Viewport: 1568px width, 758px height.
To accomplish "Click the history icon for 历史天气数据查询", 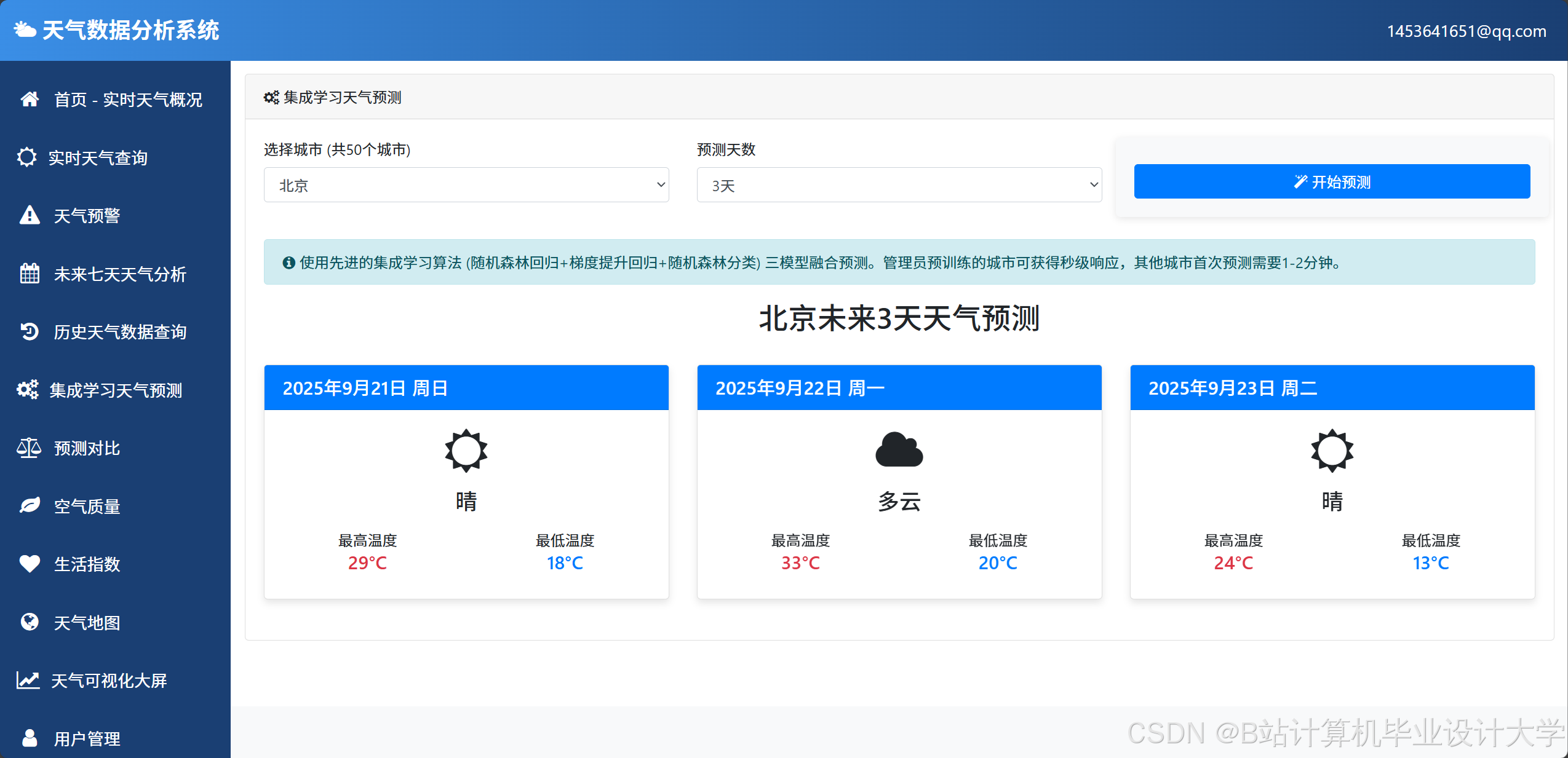I will pos(30,331).
